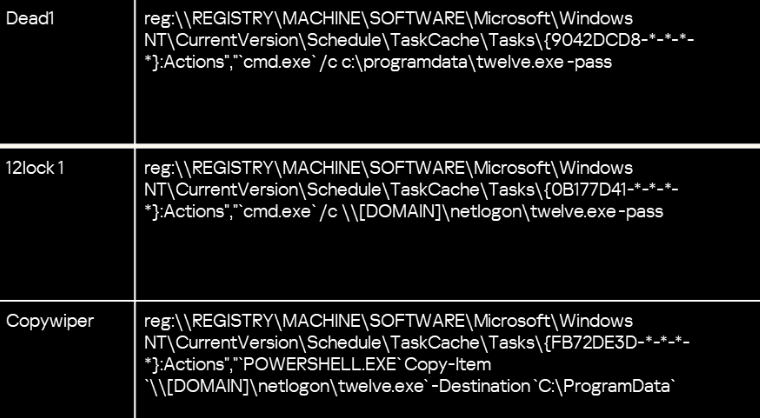Viewport: 760px width, 418px height.
Task: Click the Copy-Item command text
Action: pyautogui.click(x=448, y=365)
